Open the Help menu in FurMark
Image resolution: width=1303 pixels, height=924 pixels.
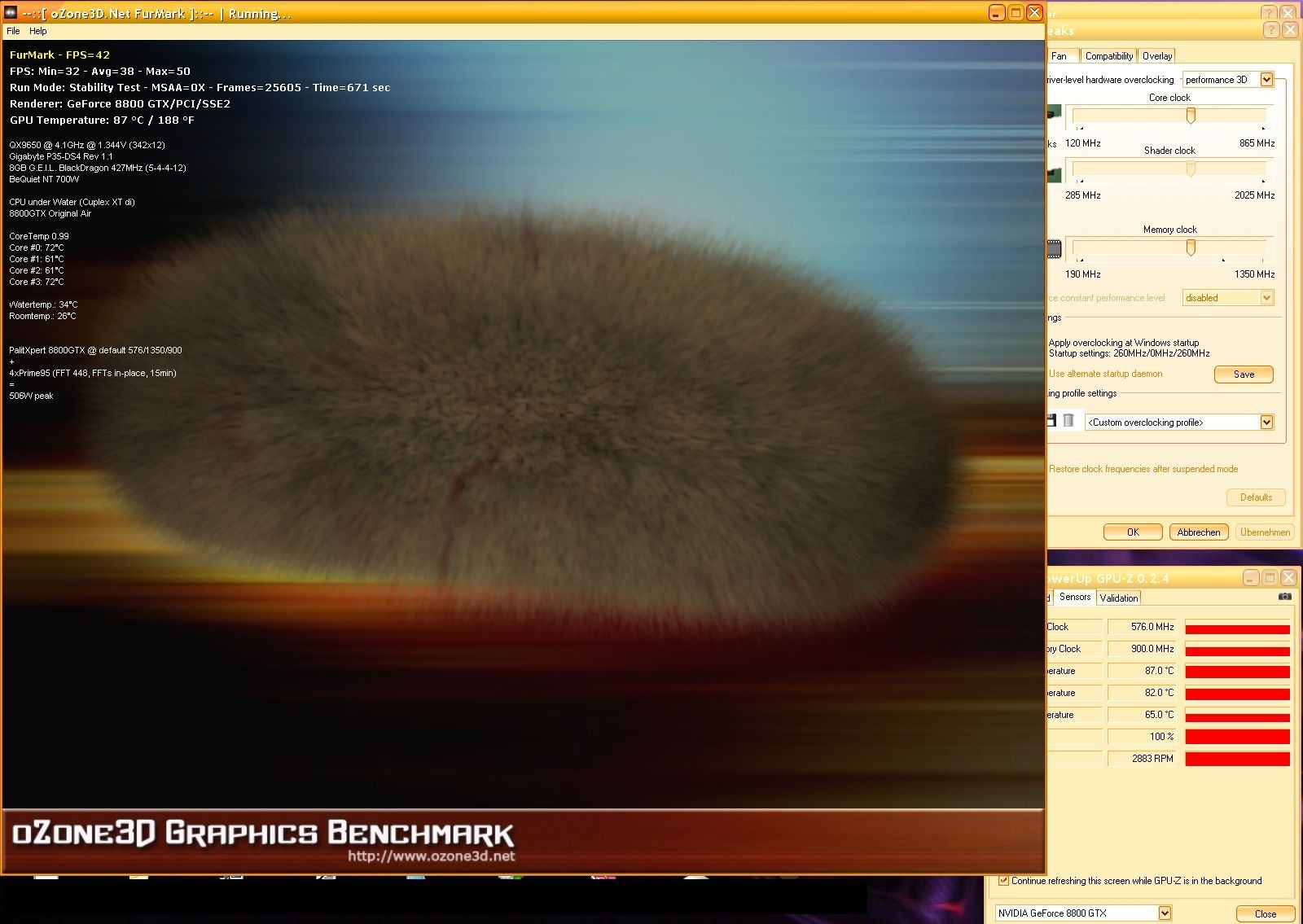38,31
